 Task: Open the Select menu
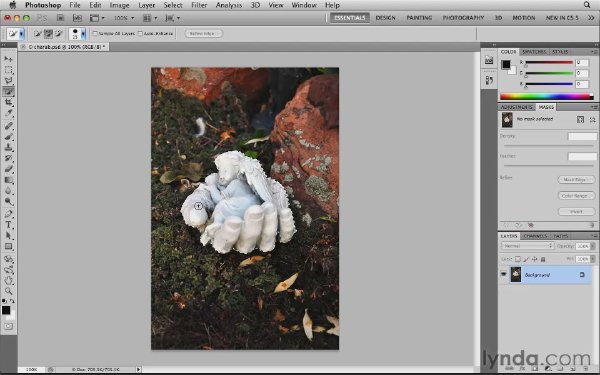[173, 5]
